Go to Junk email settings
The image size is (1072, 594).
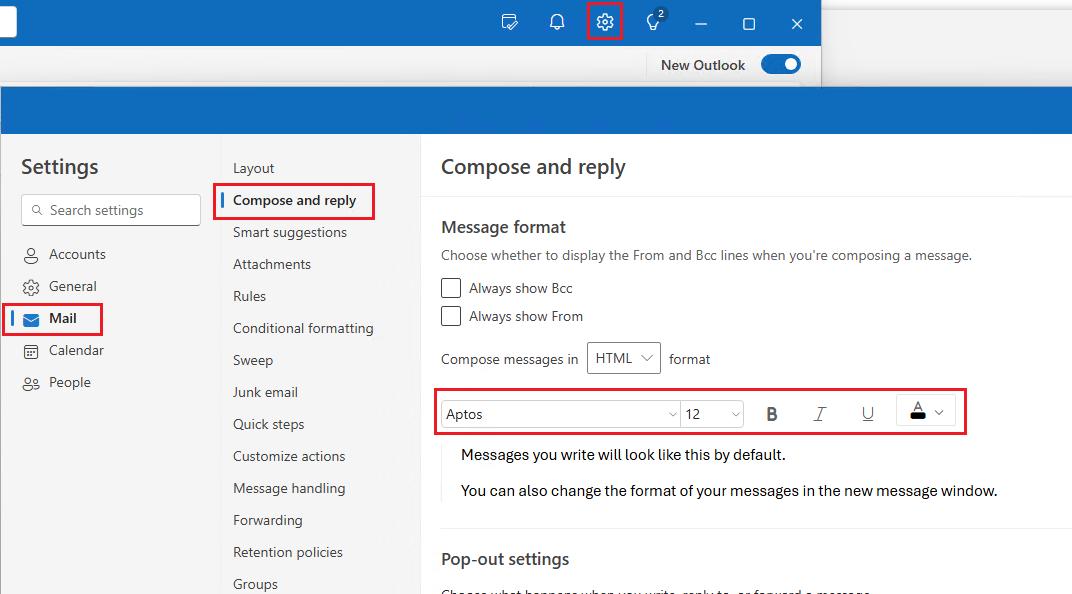pyautogui.click(x=265, y=392)
